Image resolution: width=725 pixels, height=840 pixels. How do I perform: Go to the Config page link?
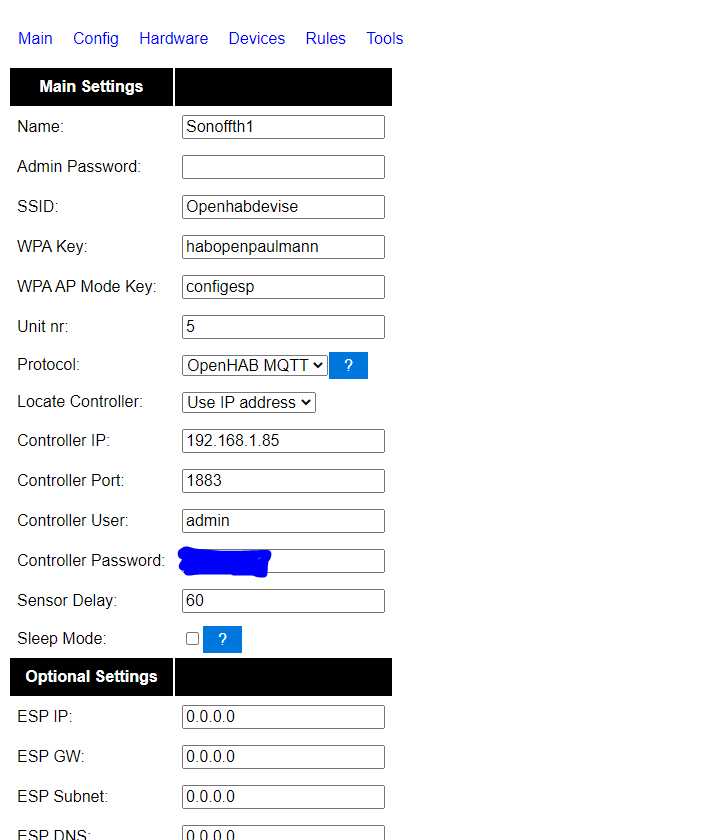point(96,39)
